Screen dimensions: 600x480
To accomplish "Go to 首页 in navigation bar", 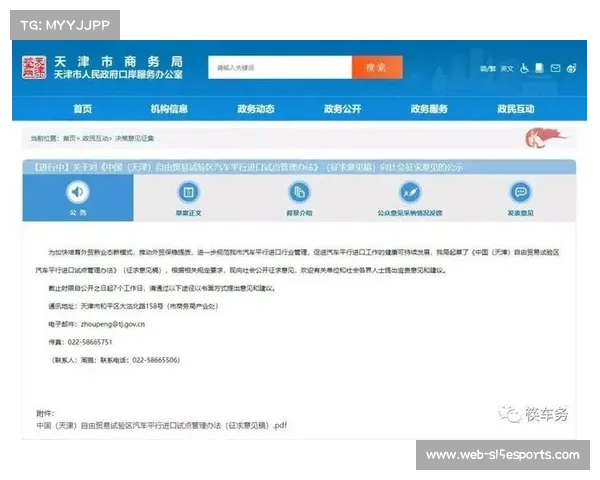I will click(x=83, y=109).
